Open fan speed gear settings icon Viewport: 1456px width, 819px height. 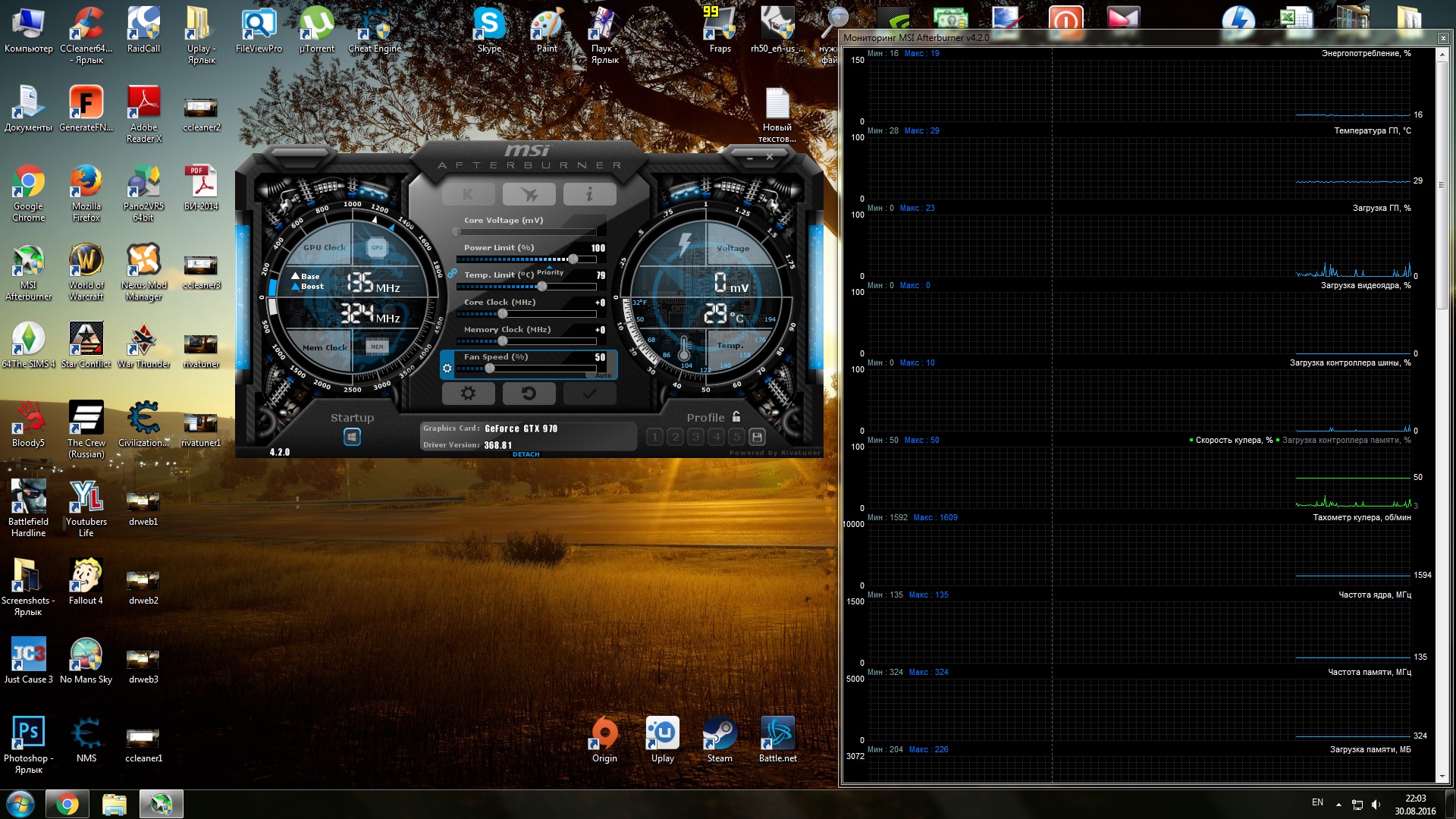(x=447, y=369)
